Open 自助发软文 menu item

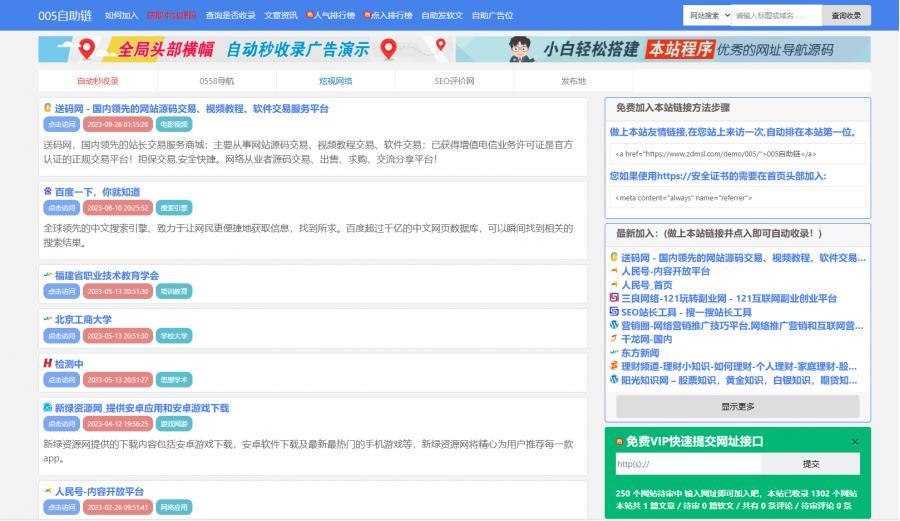441,15
